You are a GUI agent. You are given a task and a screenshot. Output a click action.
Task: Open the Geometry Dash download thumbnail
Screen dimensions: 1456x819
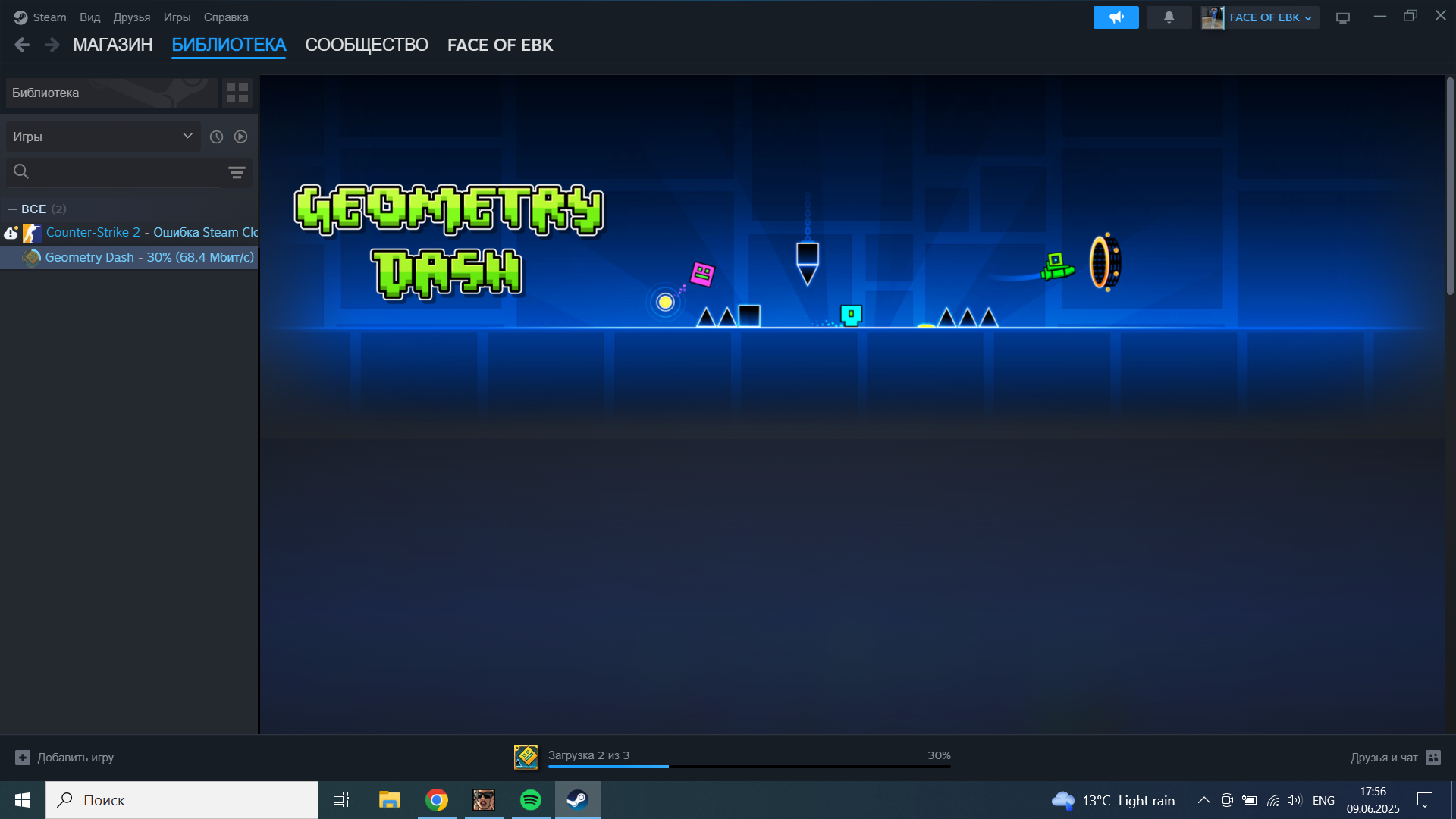click(x=526, y=757)
